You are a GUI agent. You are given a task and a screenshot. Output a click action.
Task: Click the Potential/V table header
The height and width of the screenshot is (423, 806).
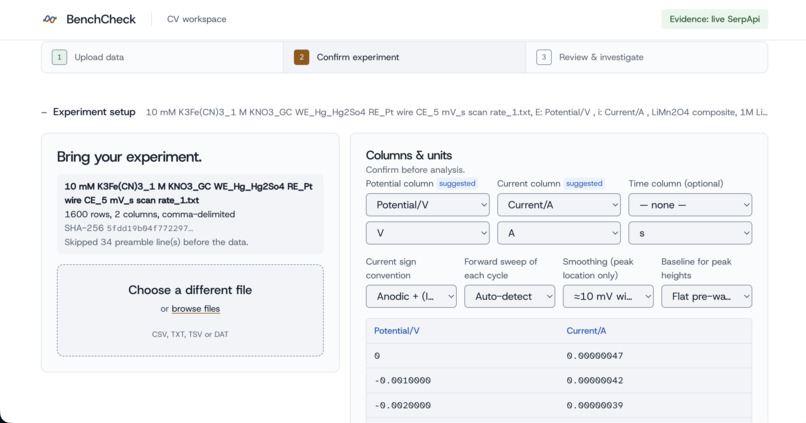(396, 331)
